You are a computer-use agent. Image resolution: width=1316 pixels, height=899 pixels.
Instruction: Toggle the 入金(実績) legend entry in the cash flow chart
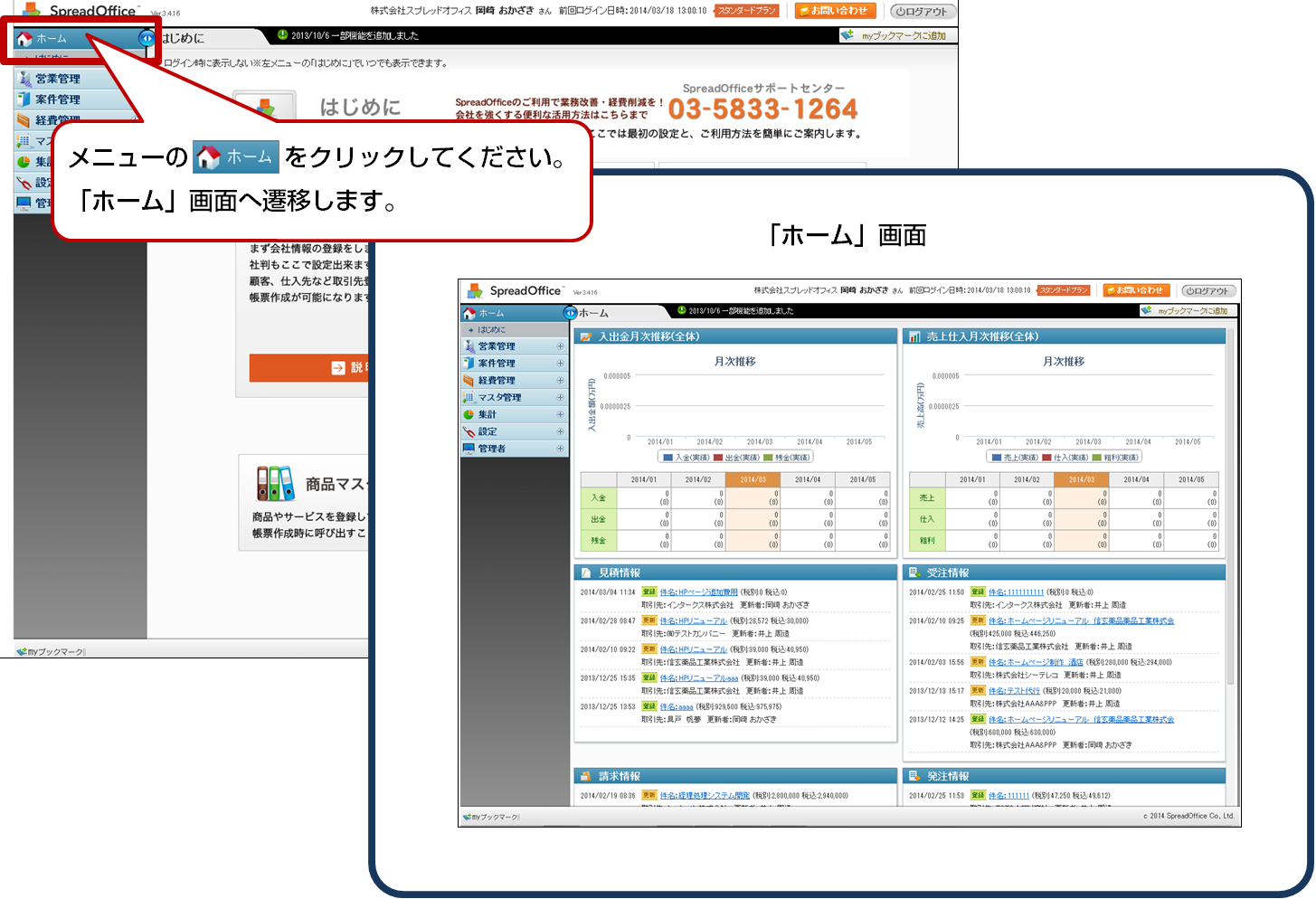(x=686, y=458)
